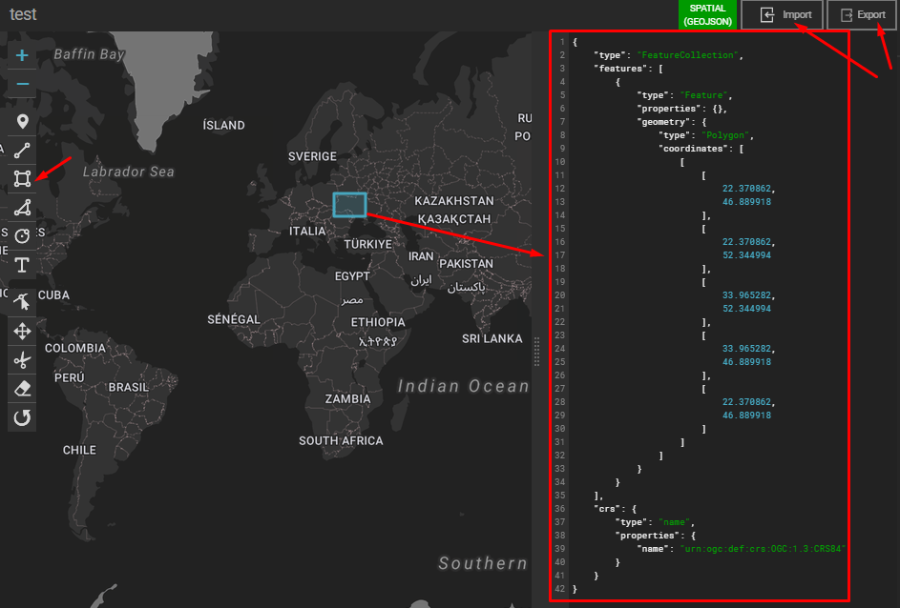Image resolution: width=900 pixels, height=608 pixels.
Task: Click the green SPATIAL (GEOJSON) badge
Action: [x=707, y=14]
